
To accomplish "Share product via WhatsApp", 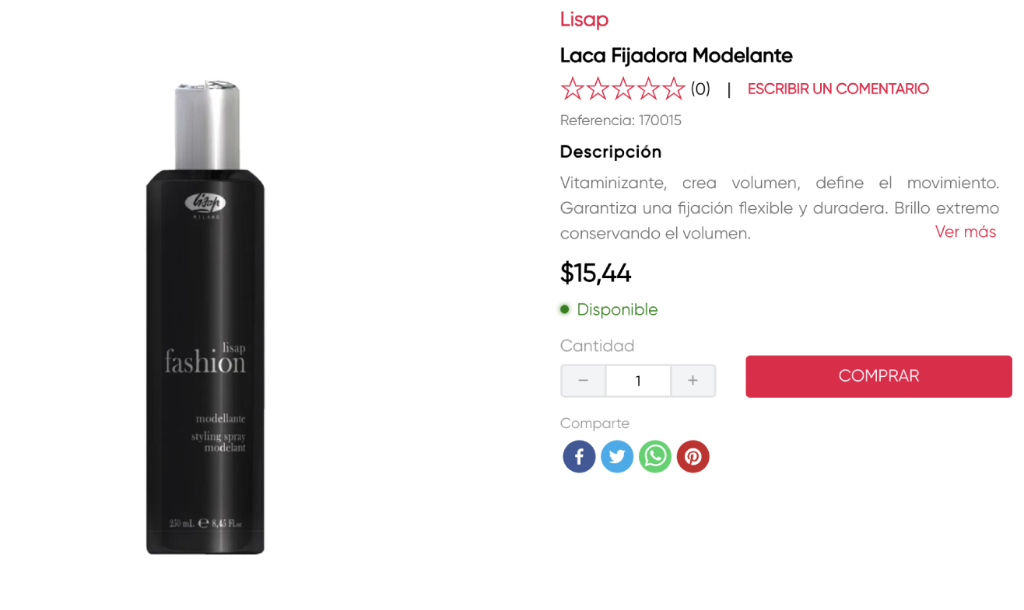I will tap(655, 457).
